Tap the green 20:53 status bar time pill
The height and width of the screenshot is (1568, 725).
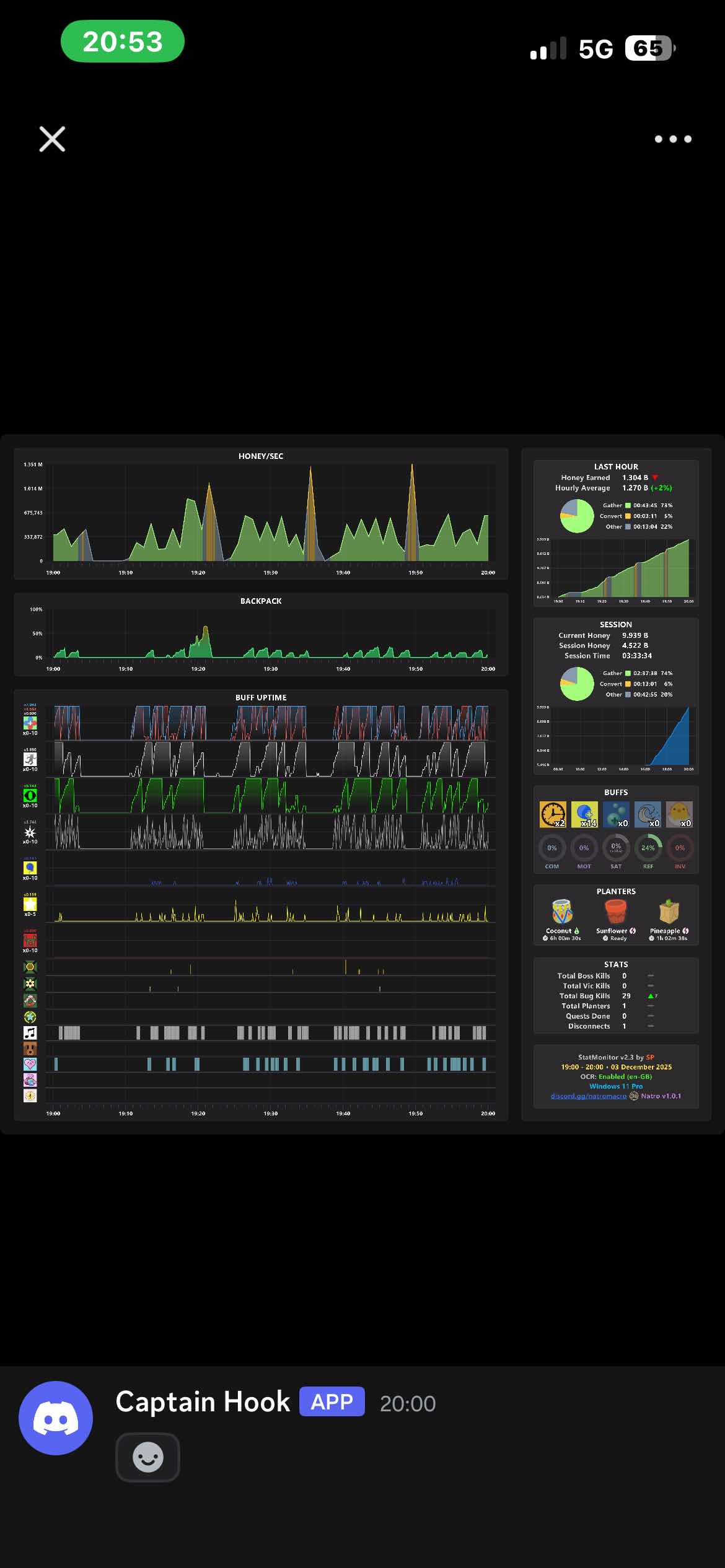tap(123, 41)
